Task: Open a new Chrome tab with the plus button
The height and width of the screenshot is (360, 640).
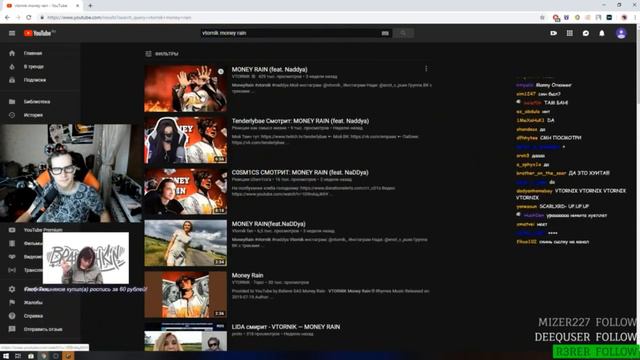Action: tap(90, 6)
